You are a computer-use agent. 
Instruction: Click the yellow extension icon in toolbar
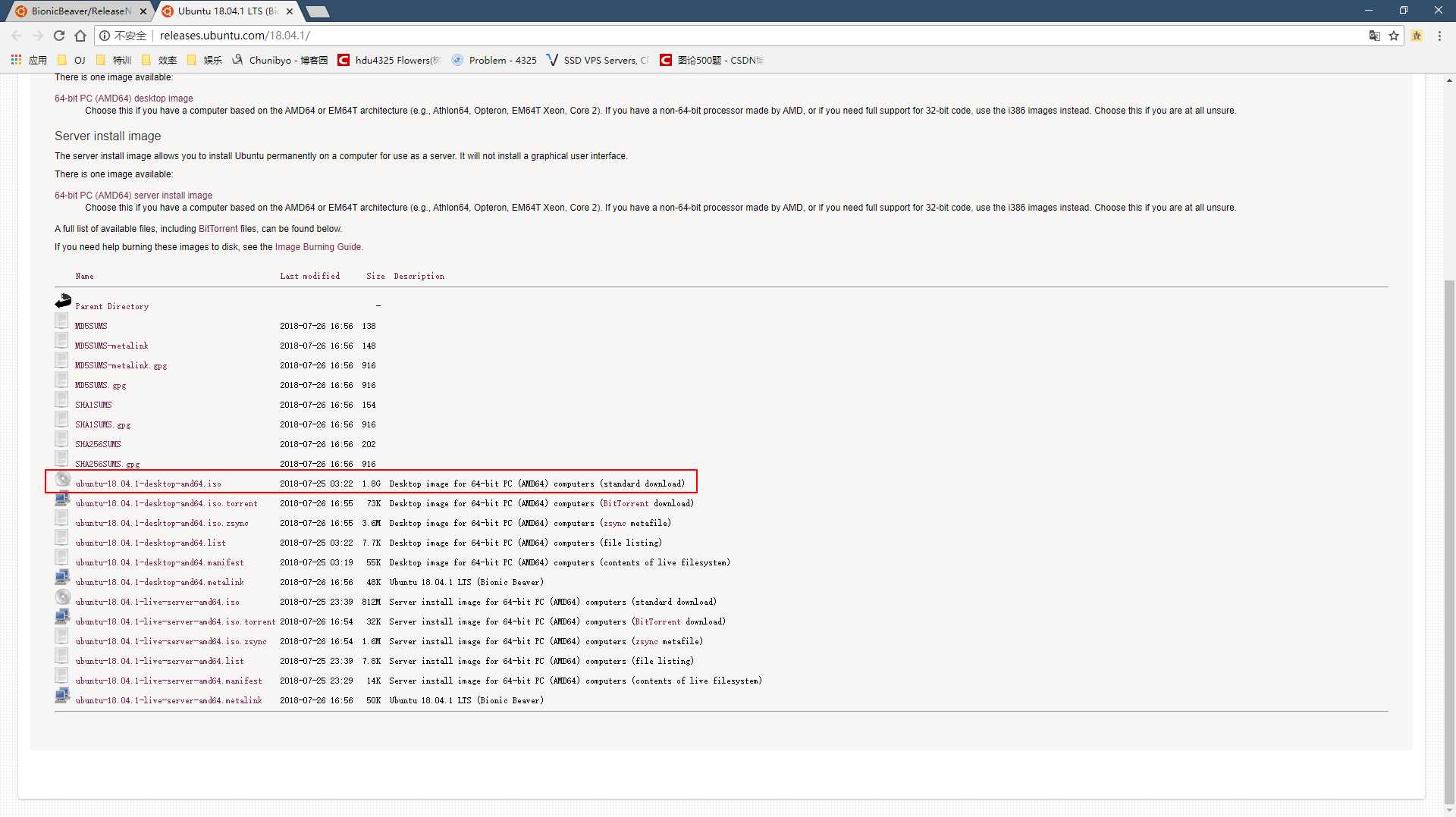click(1417, 36)
